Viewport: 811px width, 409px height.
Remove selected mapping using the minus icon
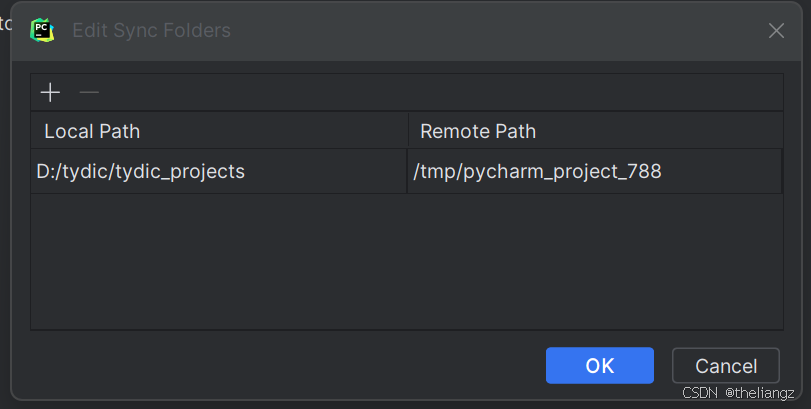click(89, 93)
